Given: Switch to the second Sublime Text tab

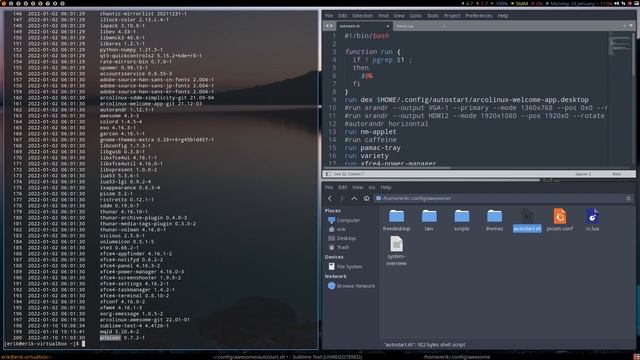Looking at the screenshot, I should pyautogui.click(x=420, y=26).
